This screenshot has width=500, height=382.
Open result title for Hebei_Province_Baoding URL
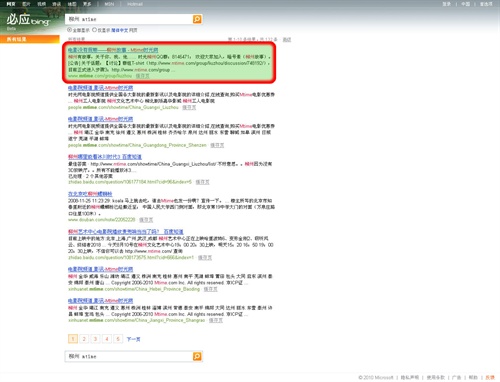click(100, 269)
